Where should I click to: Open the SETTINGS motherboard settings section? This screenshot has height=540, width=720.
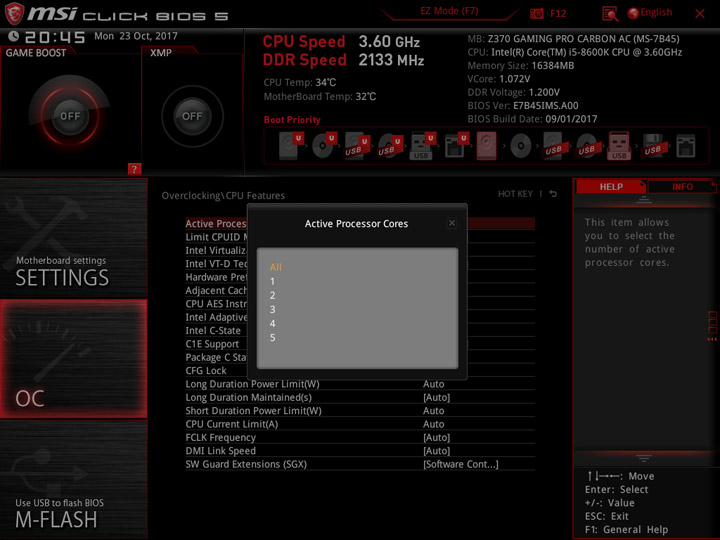coord(73,238)
